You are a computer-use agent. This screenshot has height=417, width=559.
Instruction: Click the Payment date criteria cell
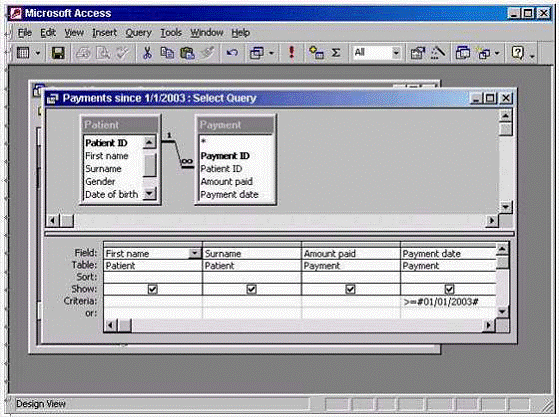pos(448,302)
